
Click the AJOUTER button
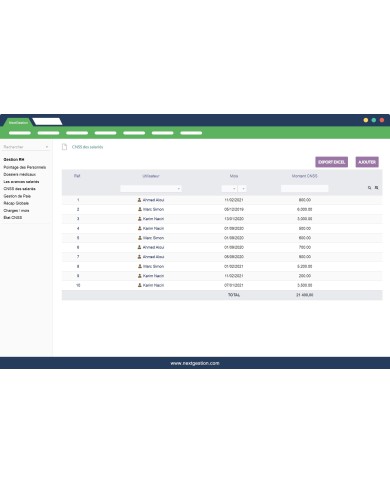coord(367,162)
